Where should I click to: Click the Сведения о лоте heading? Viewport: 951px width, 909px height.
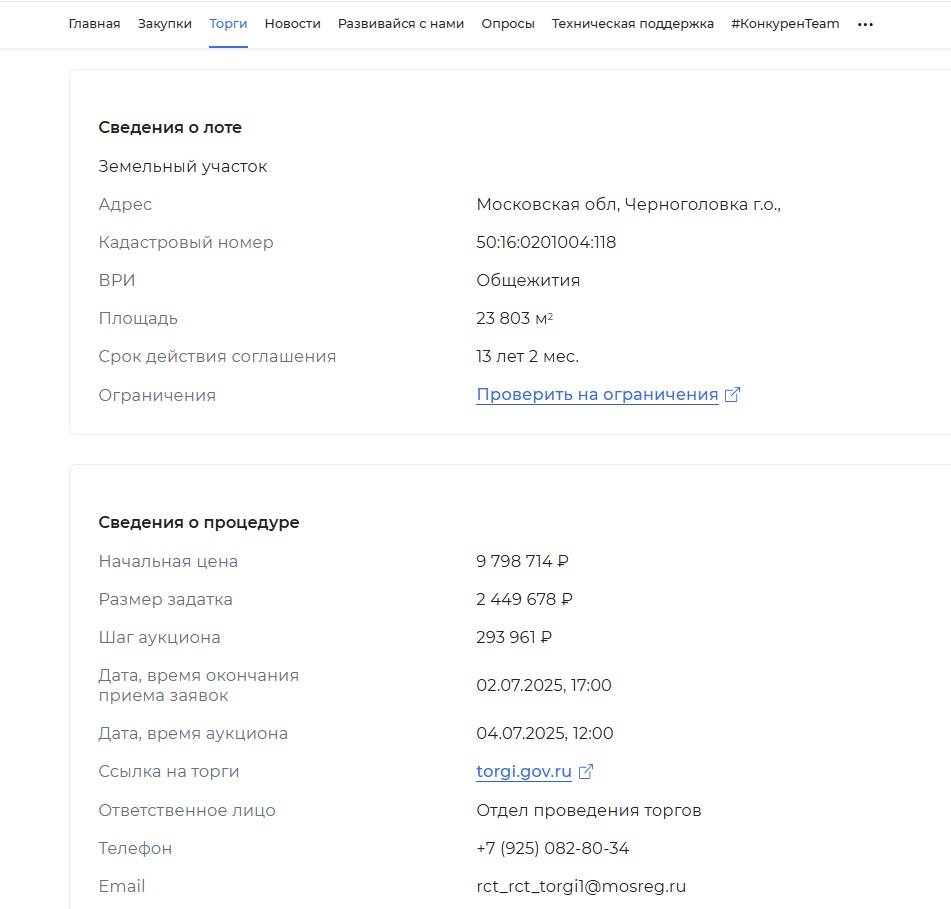coord(170,128)
